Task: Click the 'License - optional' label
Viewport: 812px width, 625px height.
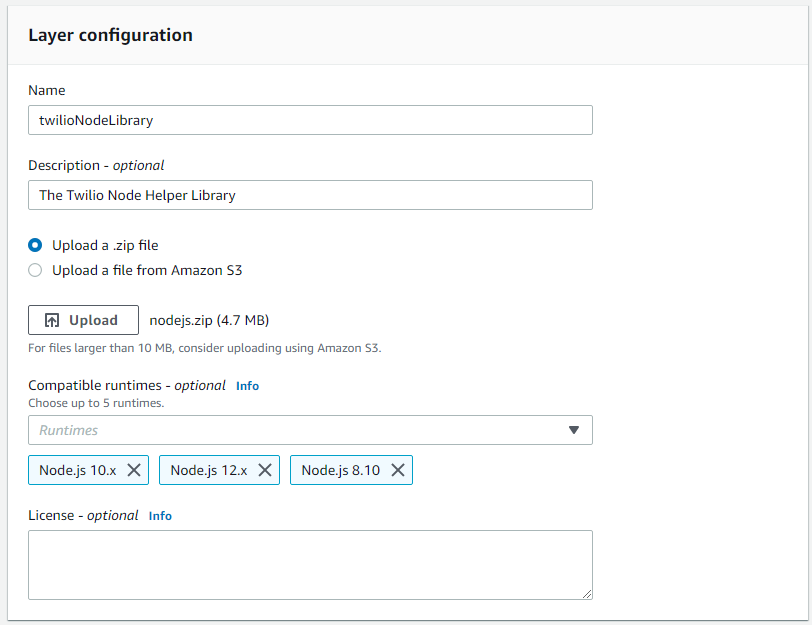Action: 83,516
